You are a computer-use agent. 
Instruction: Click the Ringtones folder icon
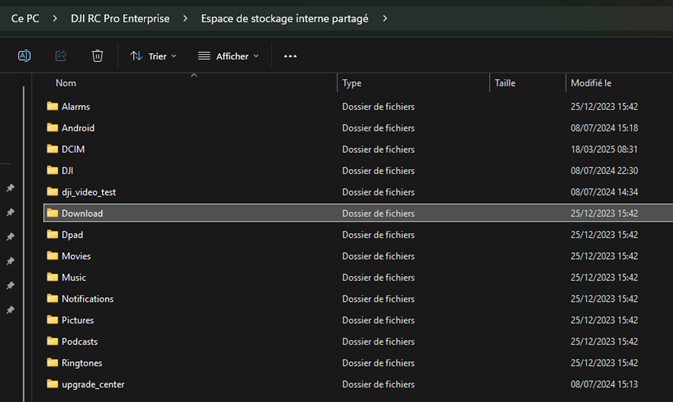[x=53, y=363]
